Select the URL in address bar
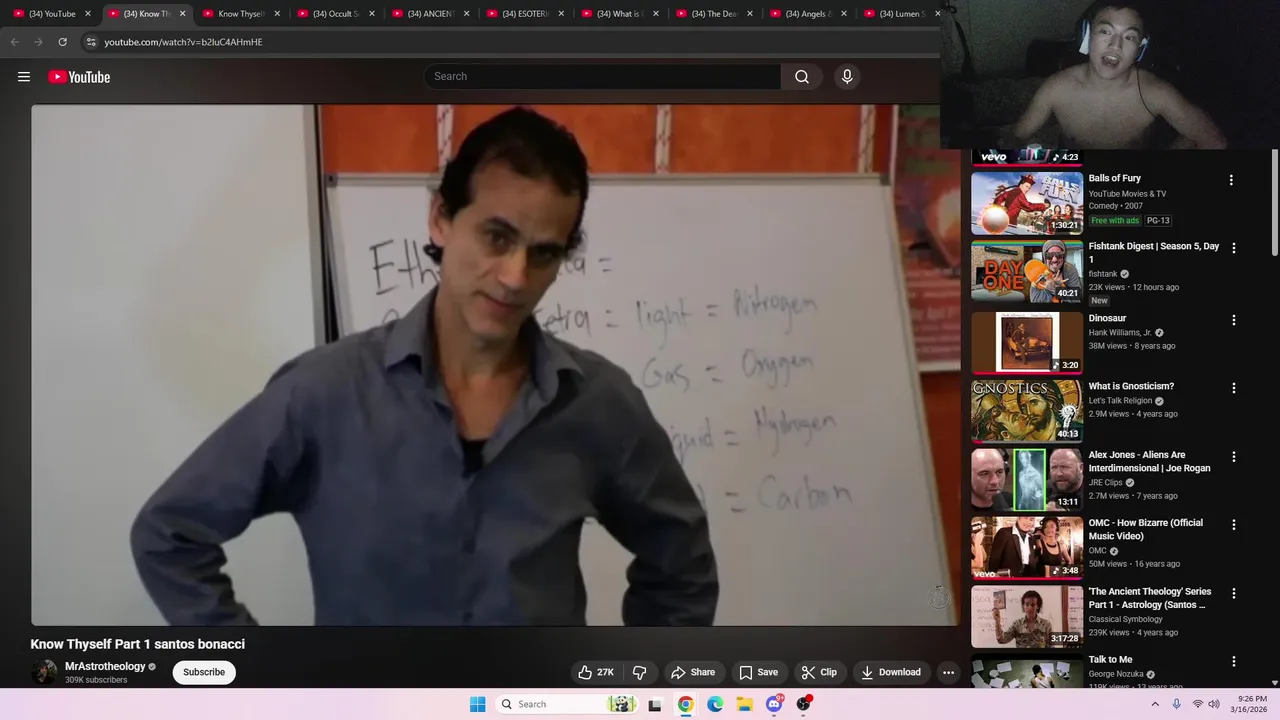The width and height of the screenshot is (1280, 720). click(x=183, y=42)
